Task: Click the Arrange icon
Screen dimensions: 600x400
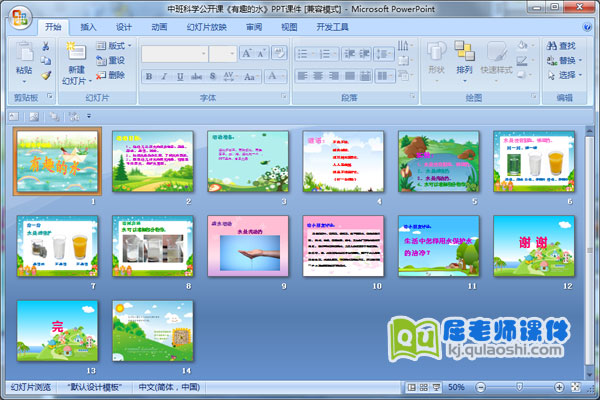Action: pos(464,51)
